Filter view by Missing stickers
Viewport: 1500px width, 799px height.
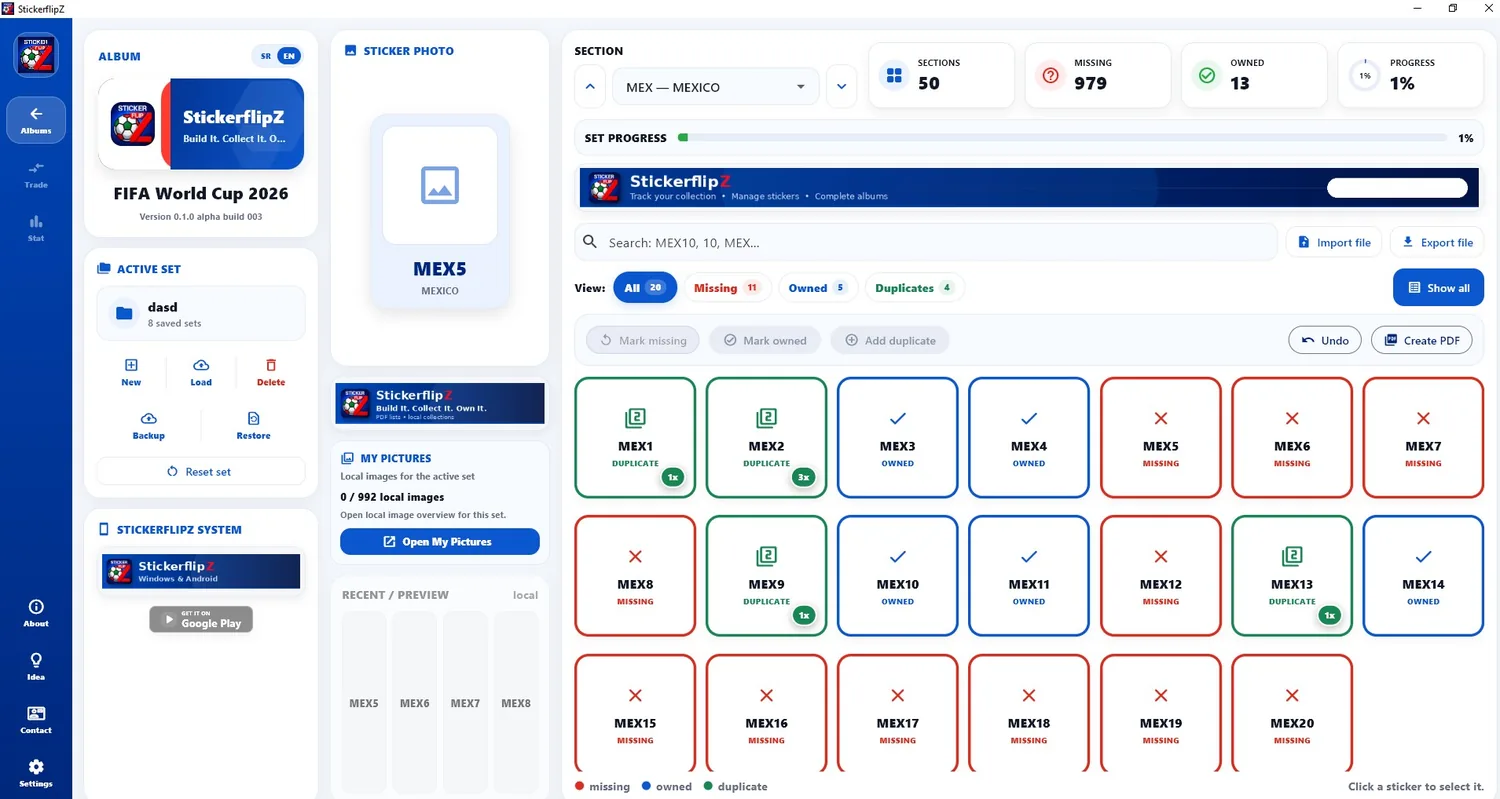coord(727,288)
